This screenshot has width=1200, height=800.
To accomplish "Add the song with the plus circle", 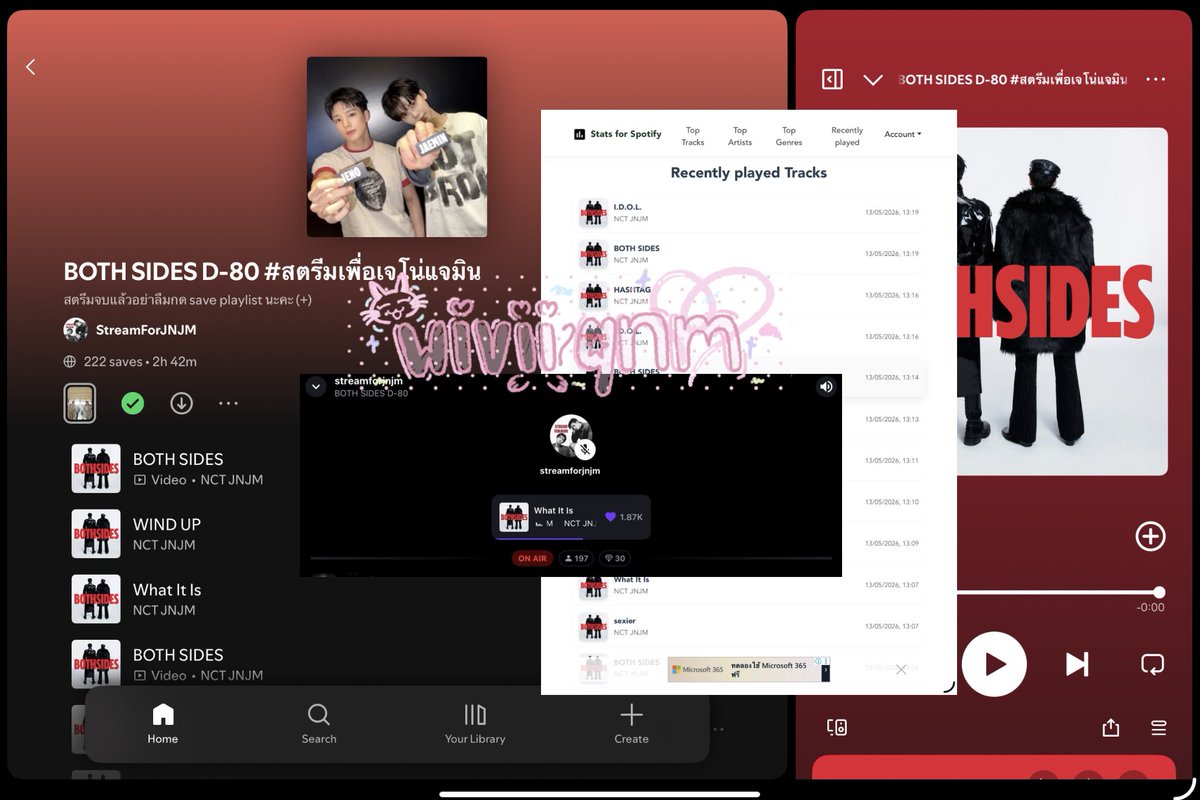I will (1151, 536).
